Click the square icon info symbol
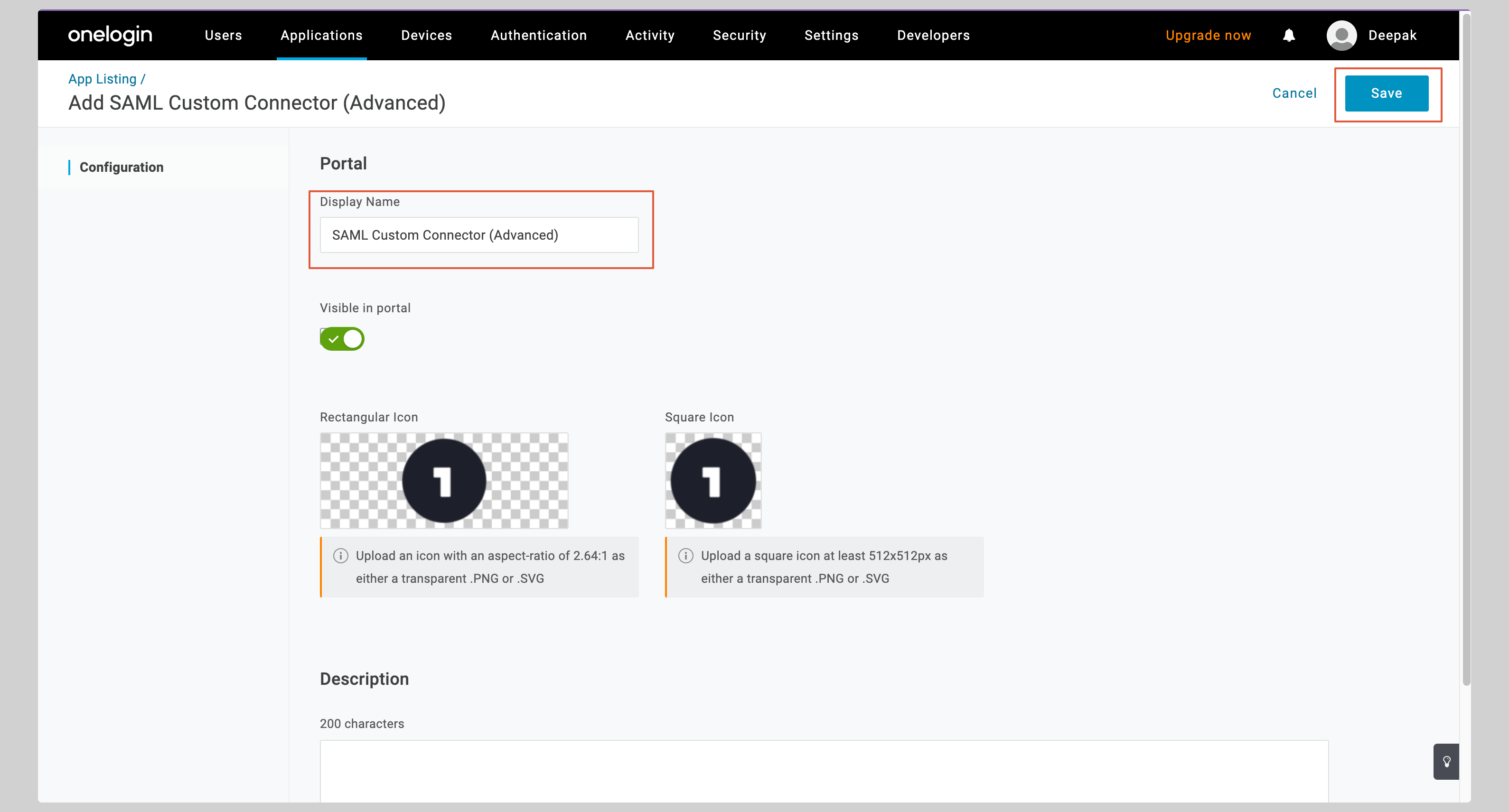Viewport: 1509px width, 812px height. coord(685,555)
